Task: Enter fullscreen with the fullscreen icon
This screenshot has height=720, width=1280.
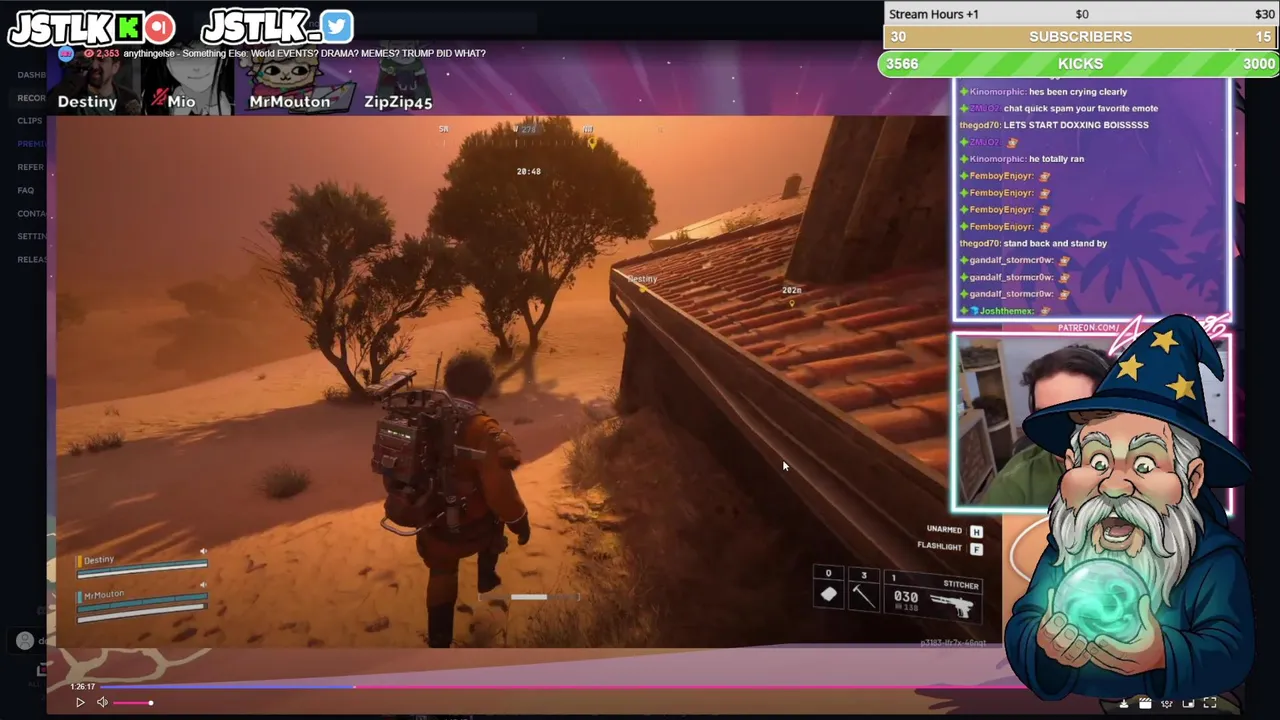Action: click(1210, 703)
